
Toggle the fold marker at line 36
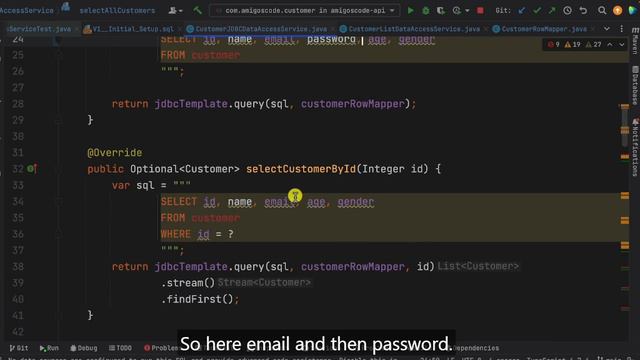[x=58, y=234]
